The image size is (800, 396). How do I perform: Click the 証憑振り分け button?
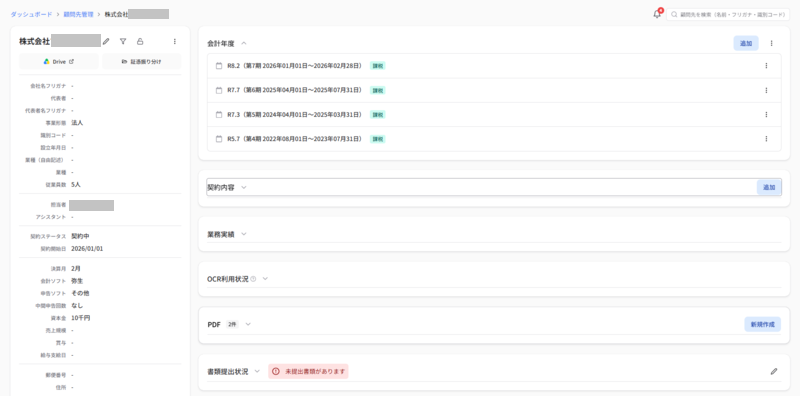pyautogui.click(x=141, y=61)
